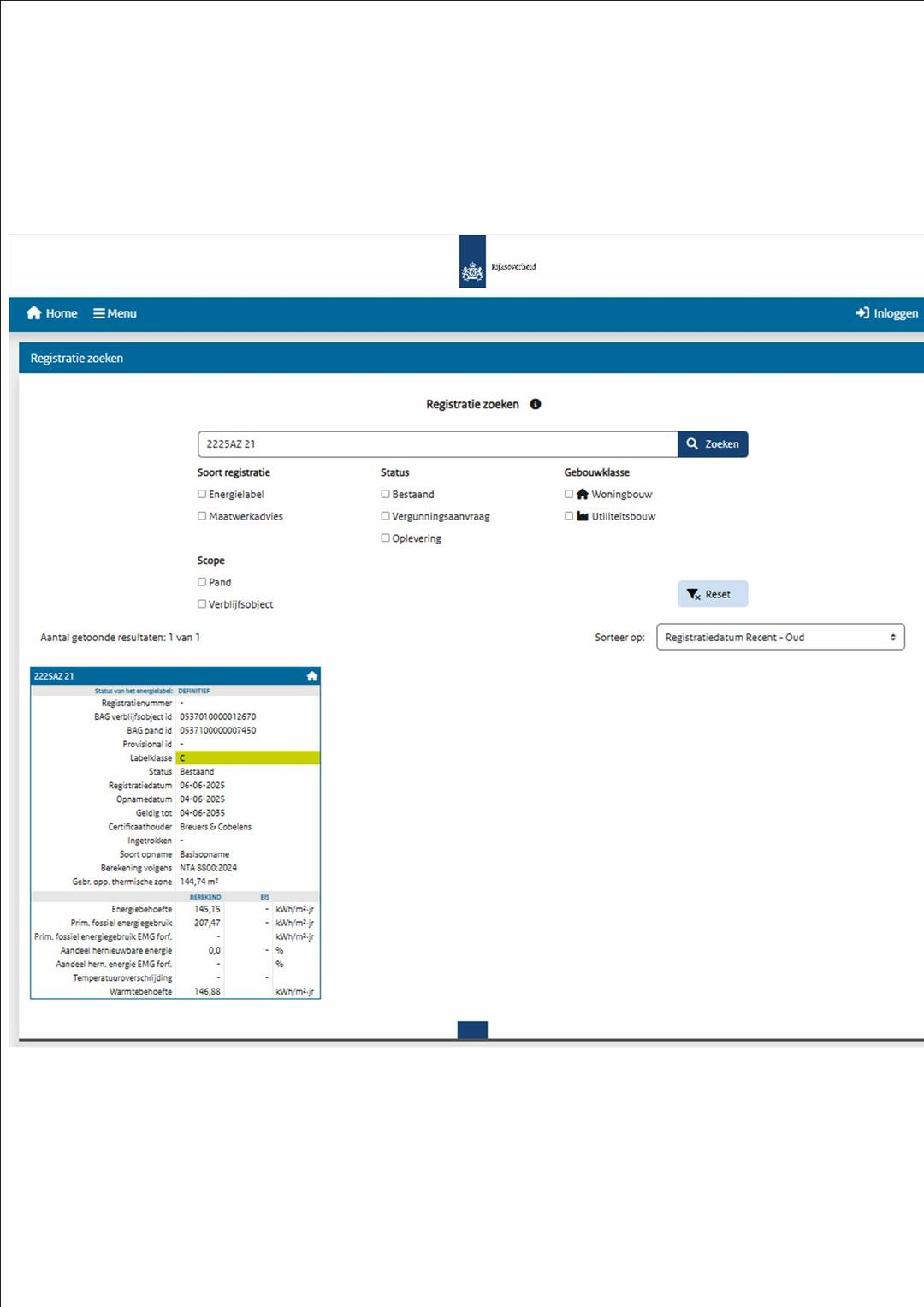Screen dimensions: 924x1307
Task: Click the Inloggen login arrow icon
Action: 862,313
